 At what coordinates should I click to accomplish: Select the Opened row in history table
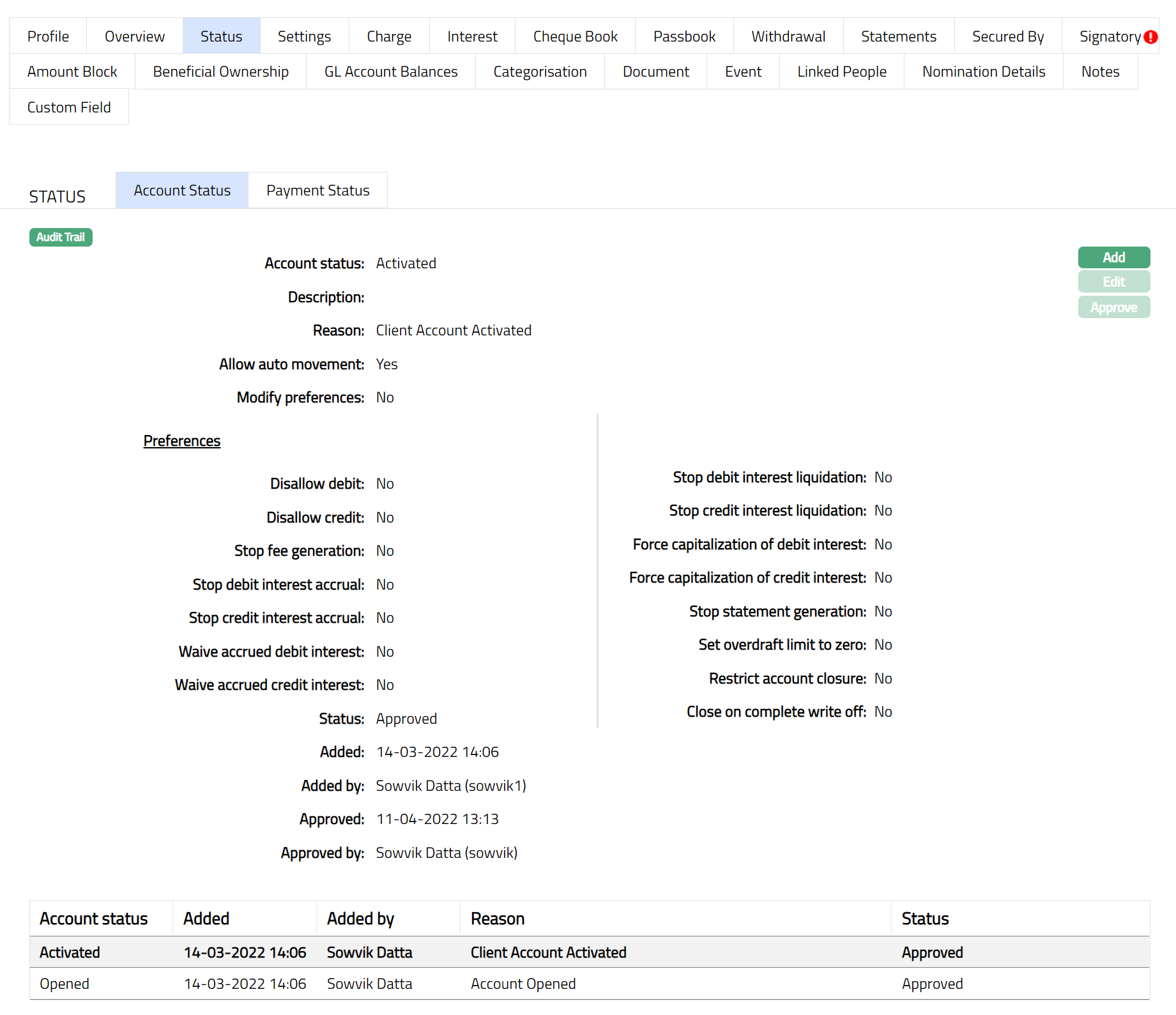[x=589, y=984]
